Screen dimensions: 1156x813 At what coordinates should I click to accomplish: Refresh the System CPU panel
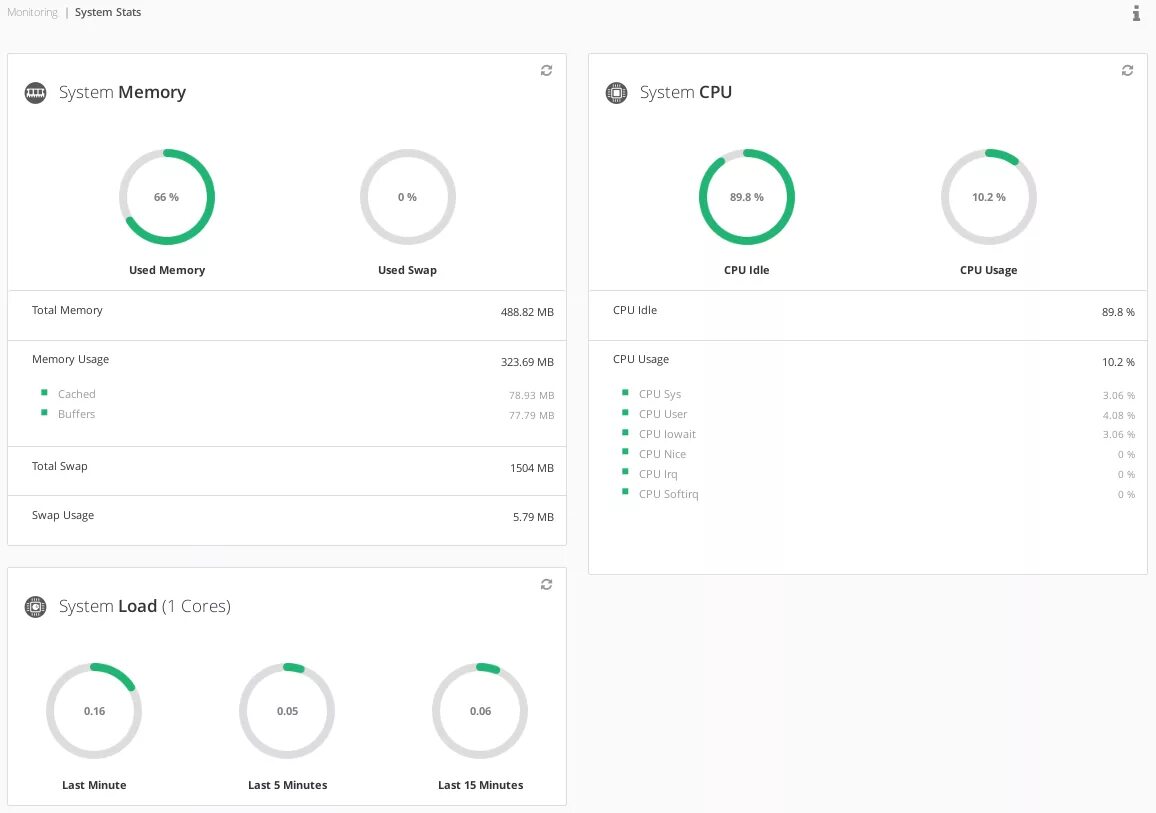pos(1127,70)
